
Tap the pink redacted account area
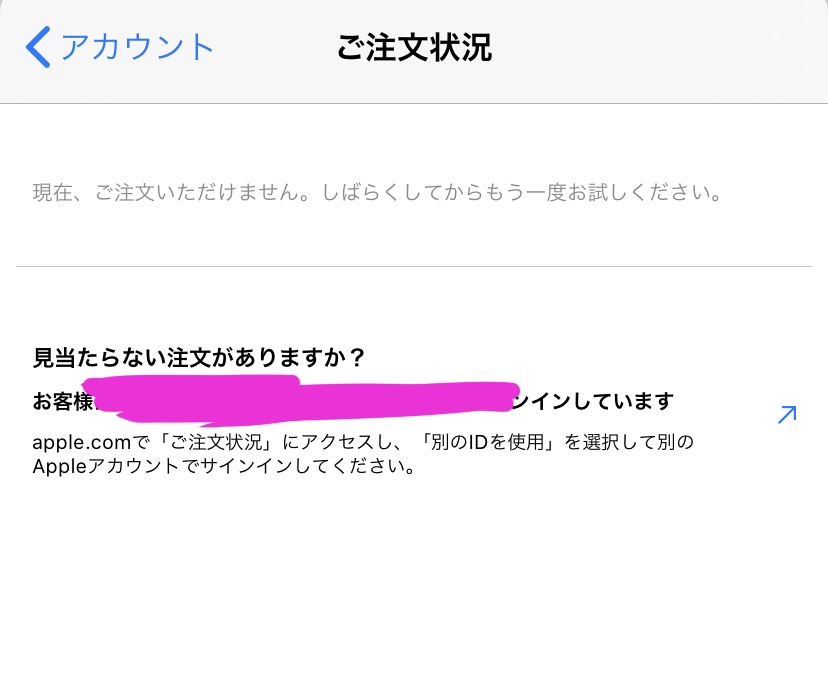(301, 400)
